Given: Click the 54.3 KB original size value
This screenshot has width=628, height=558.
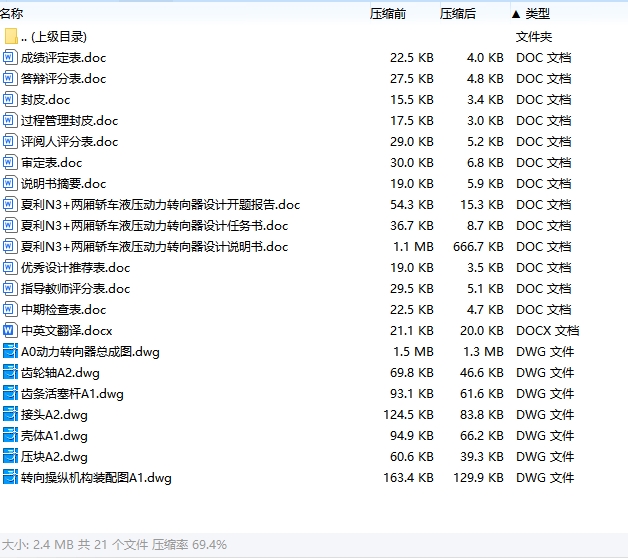Looking at the screenshot, I should tap(412, 205).
